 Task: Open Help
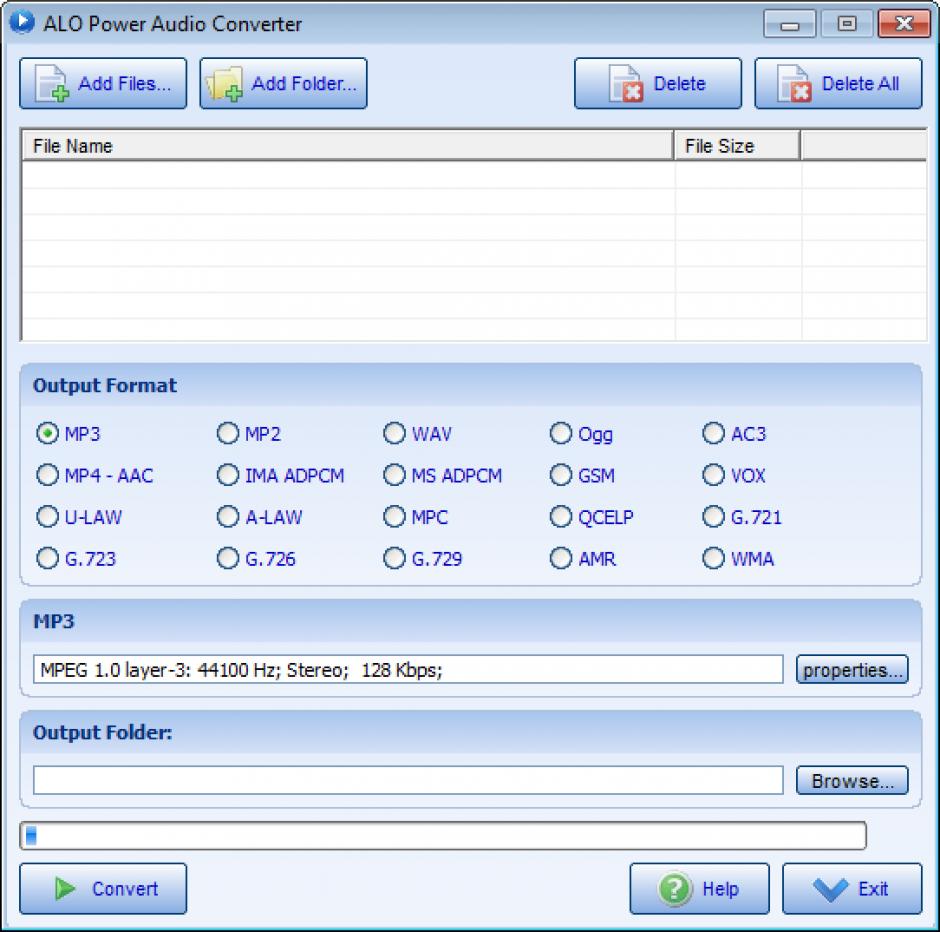coord(699,888)
